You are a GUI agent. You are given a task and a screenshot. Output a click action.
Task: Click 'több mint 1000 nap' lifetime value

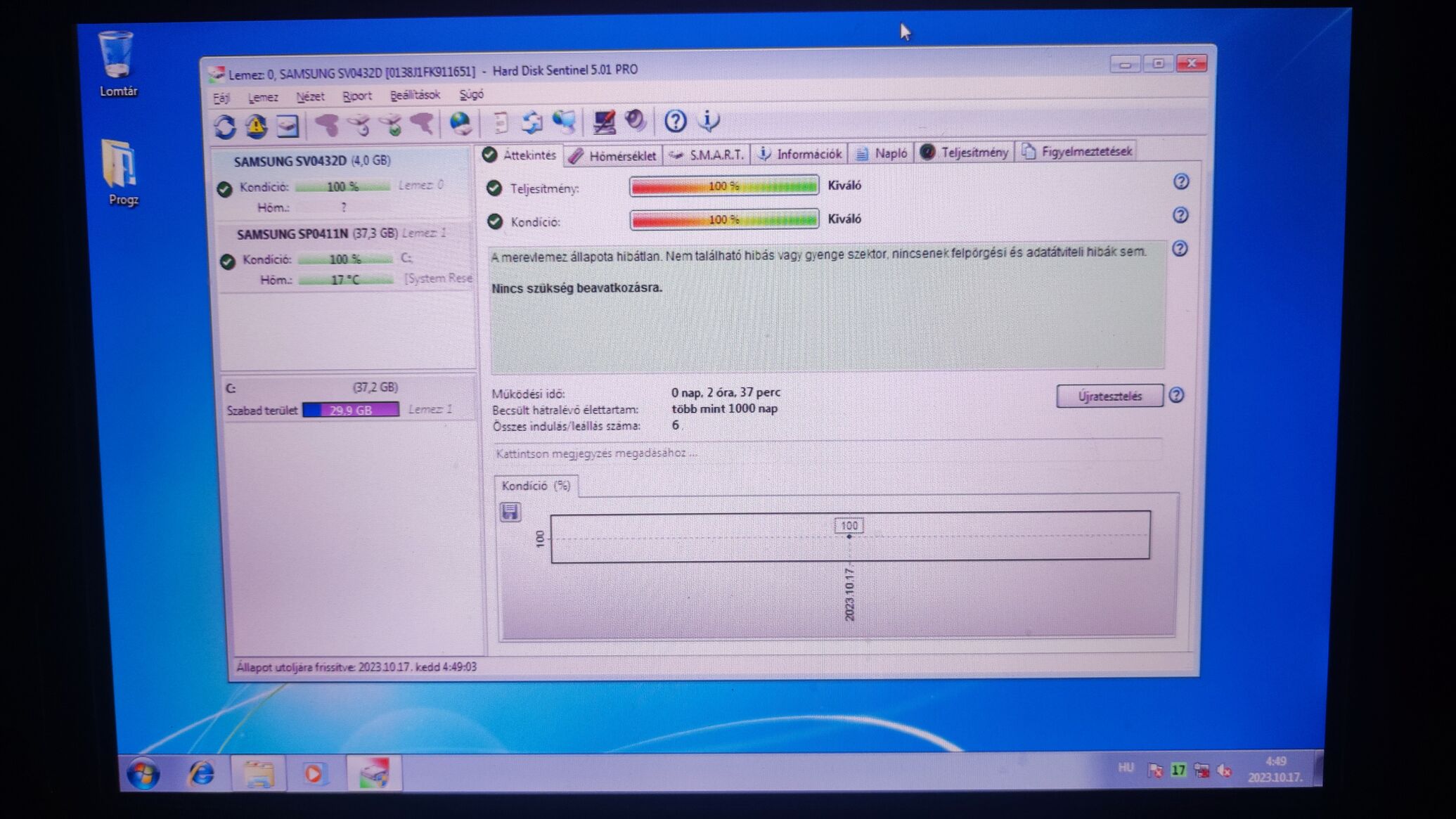(724, 408)
